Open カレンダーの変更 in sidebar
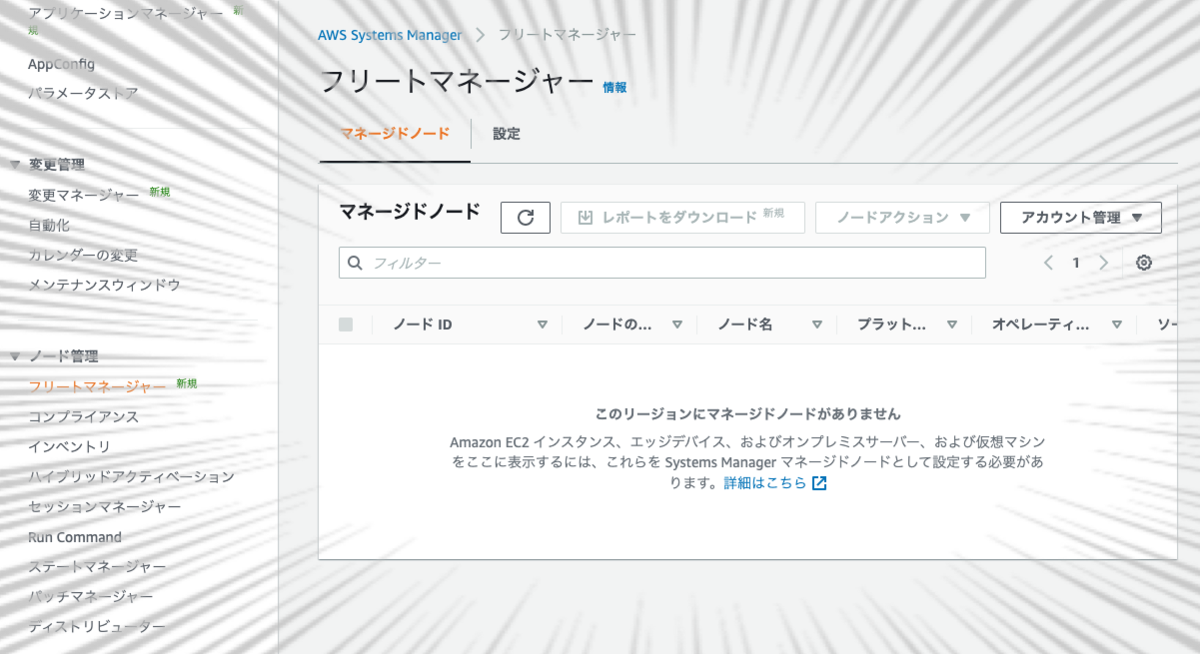 (x=83, y=255)
